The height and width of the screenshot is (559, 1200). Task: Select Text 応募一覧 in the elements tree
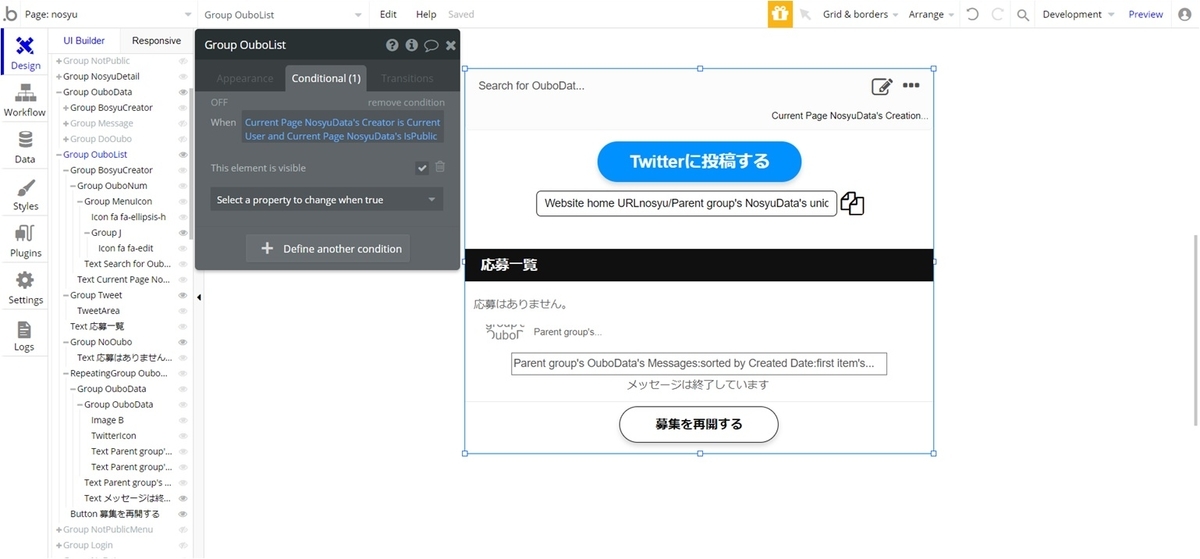[97, 326]
